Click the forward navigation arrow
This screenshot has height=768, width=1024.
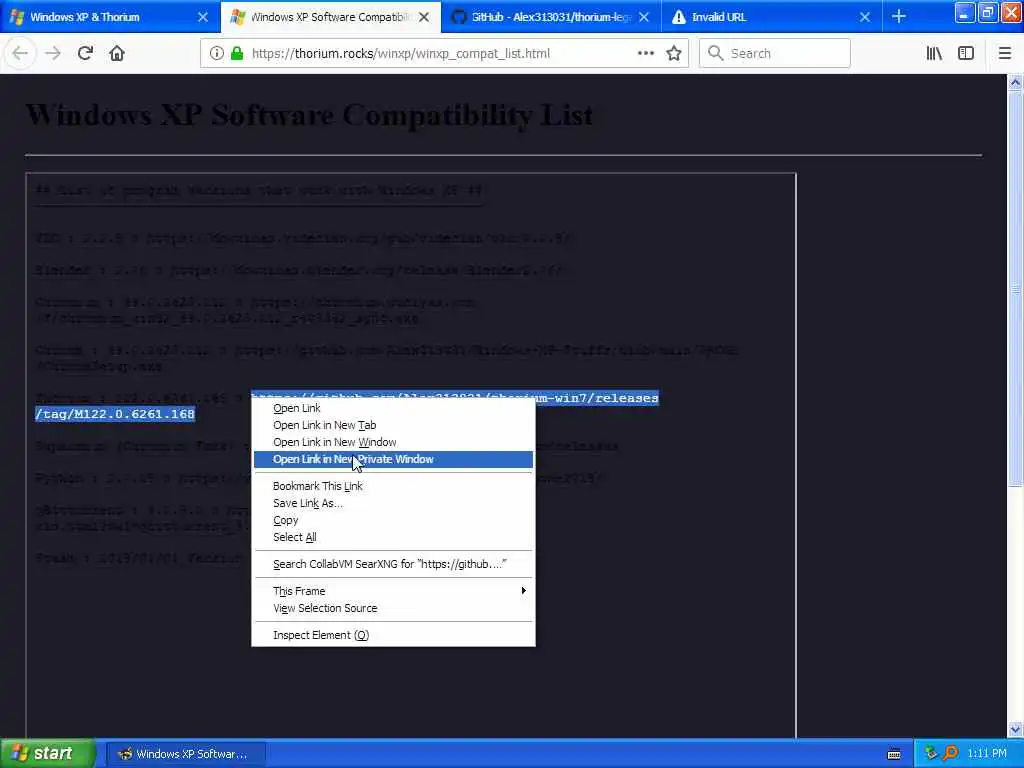pos(53,54)
